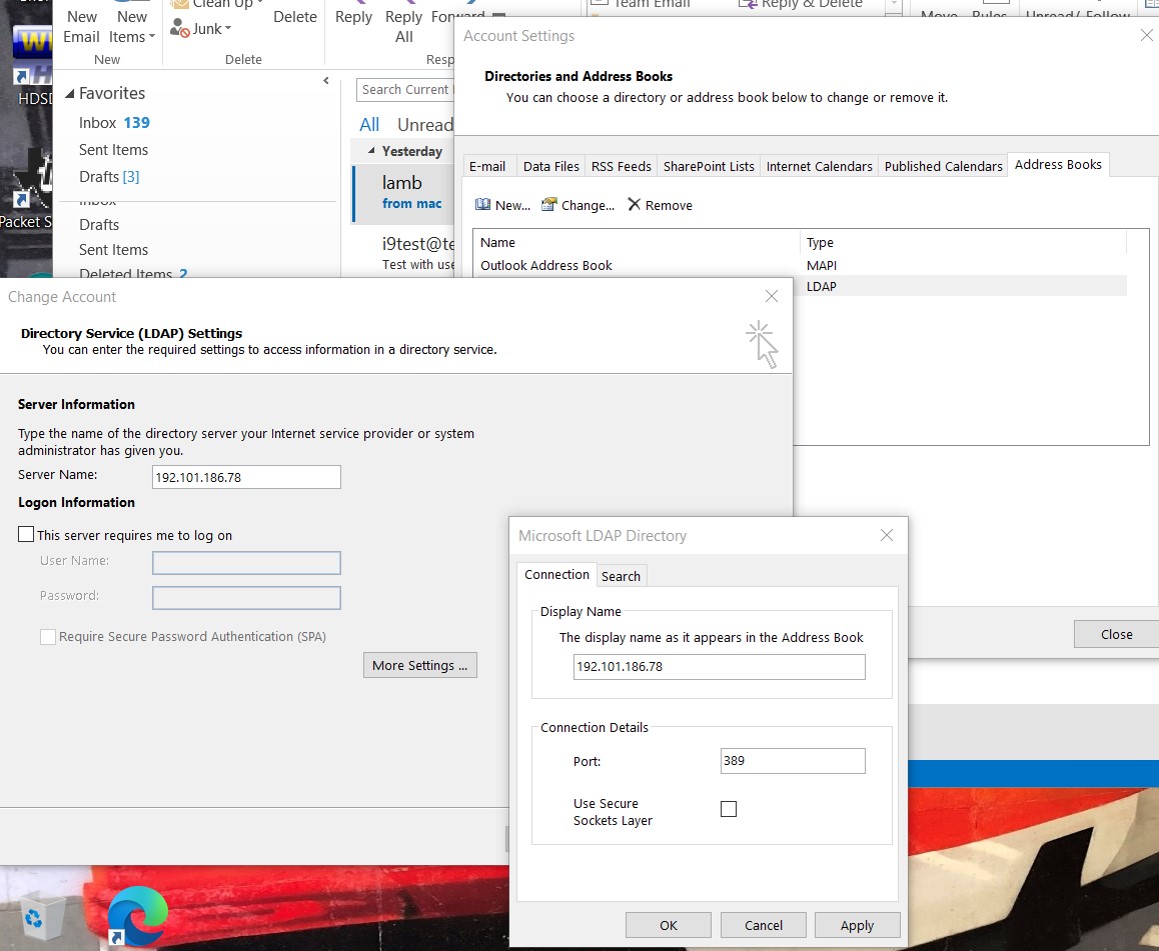Screen dimensions: 1159x951
Task: Enable Use Secure Sockets Layer checkbox
Action: click(x=729, y=809)
